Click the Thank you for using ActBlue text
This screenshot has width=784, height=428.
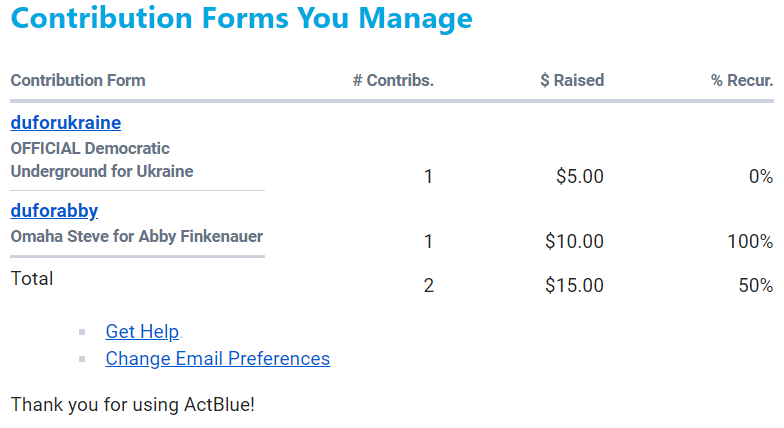133,405
